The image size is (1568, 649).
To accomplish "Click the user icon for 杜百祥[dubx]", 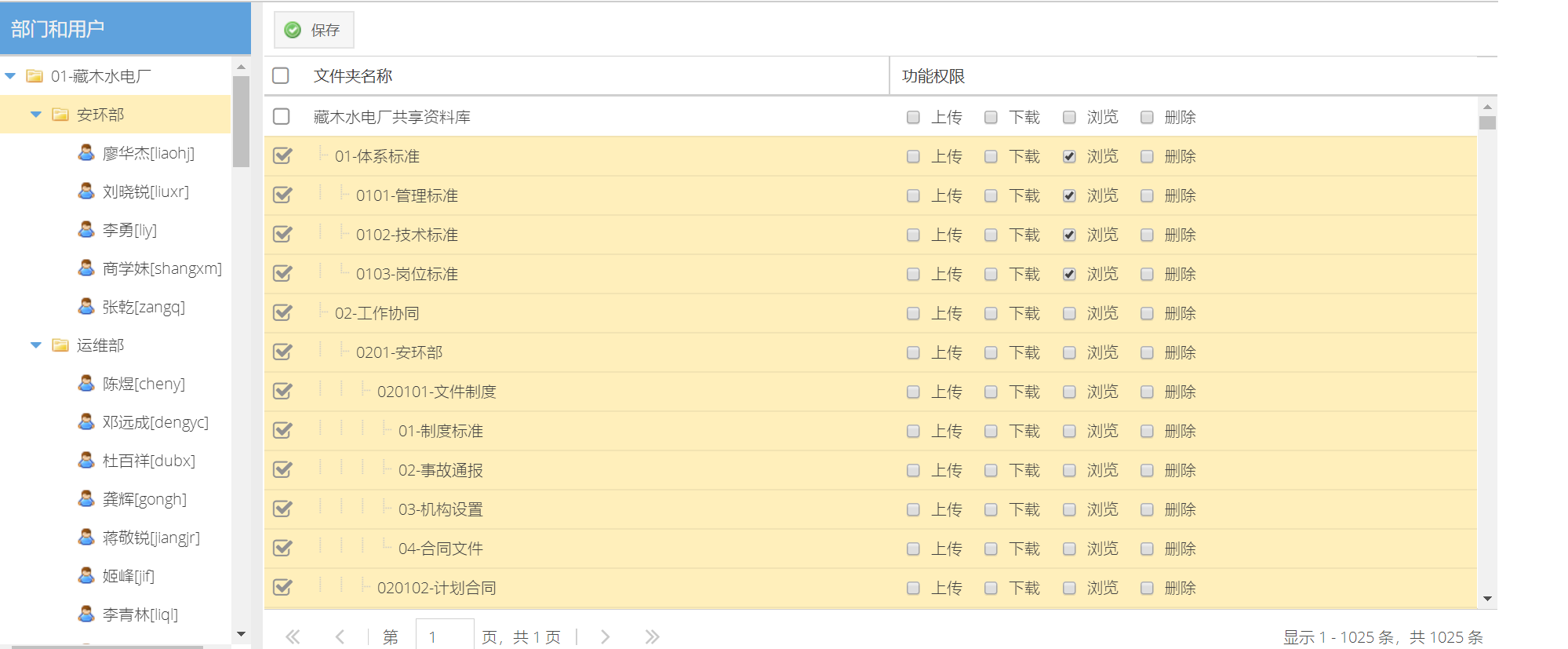I will (x=86, y=460).
